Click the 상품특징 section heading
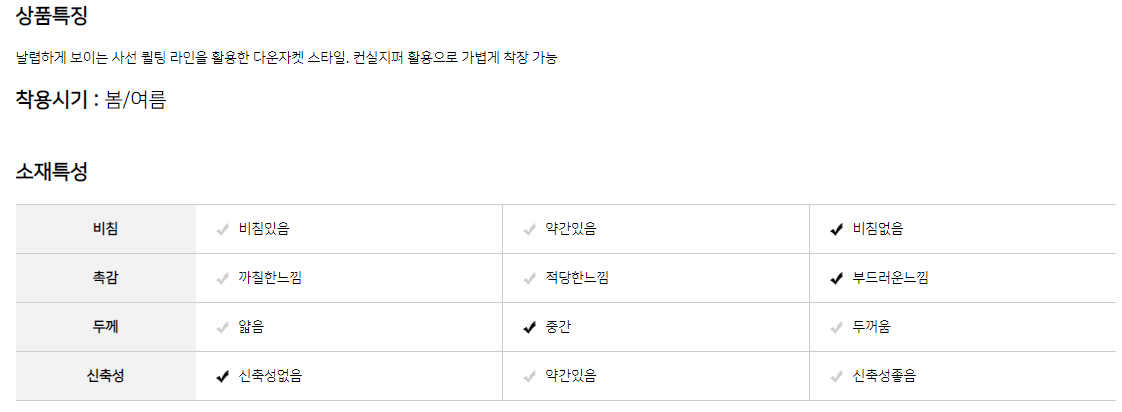The width and height of the screenshot is (1122, 412). click(54, 17)
